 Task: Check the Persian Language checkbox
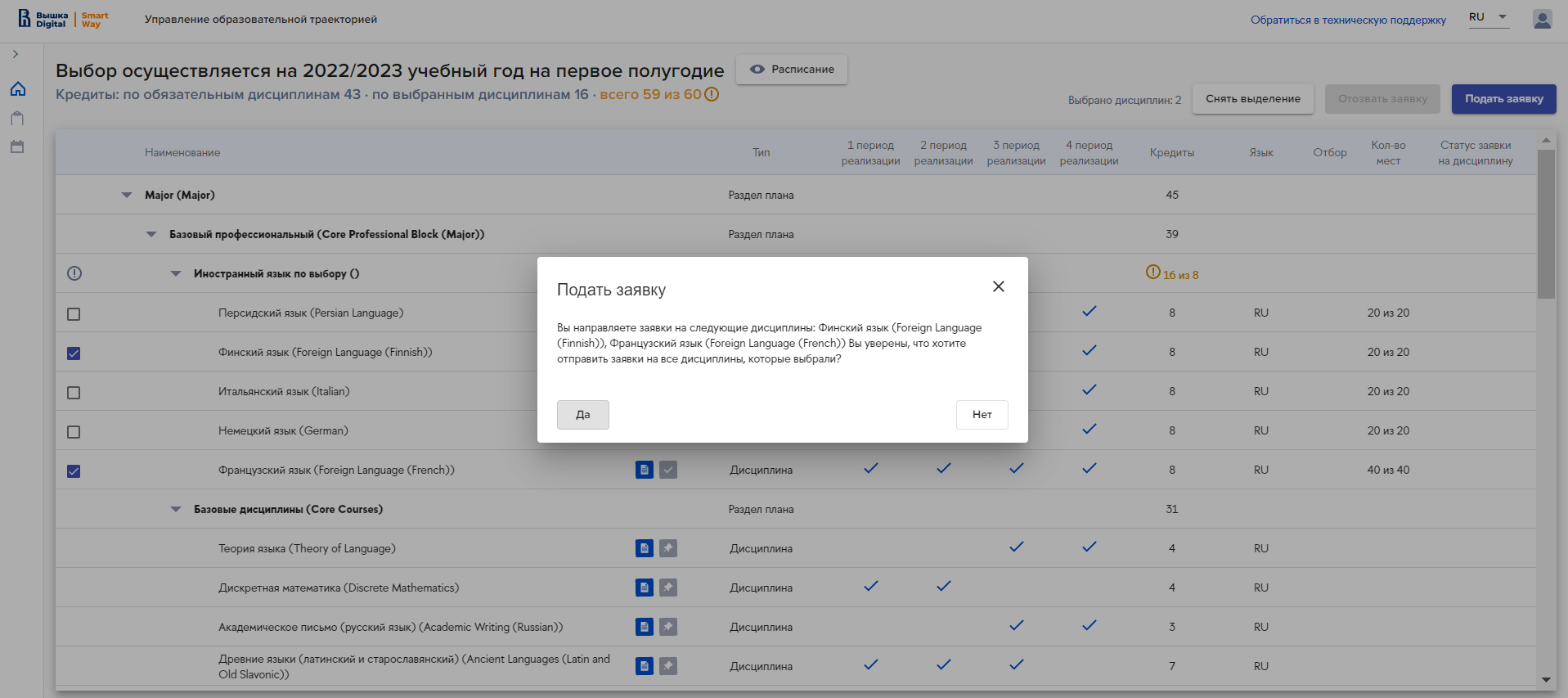click(x=74, y=314)
